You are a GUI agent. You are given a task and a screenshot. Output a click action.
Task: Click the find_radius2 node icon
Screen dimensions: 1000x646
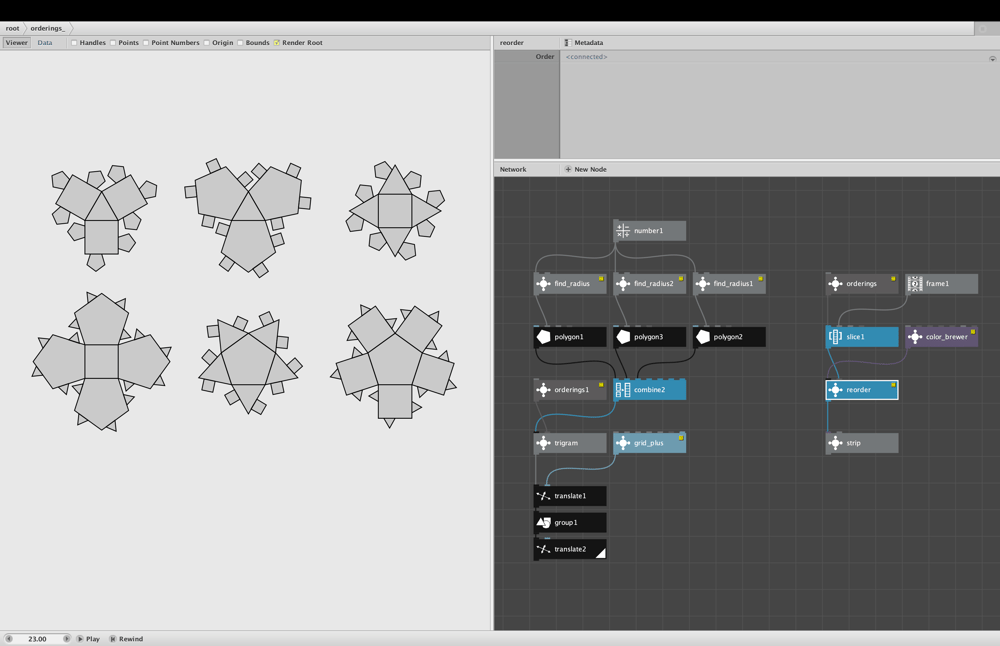tap(623, 284)
